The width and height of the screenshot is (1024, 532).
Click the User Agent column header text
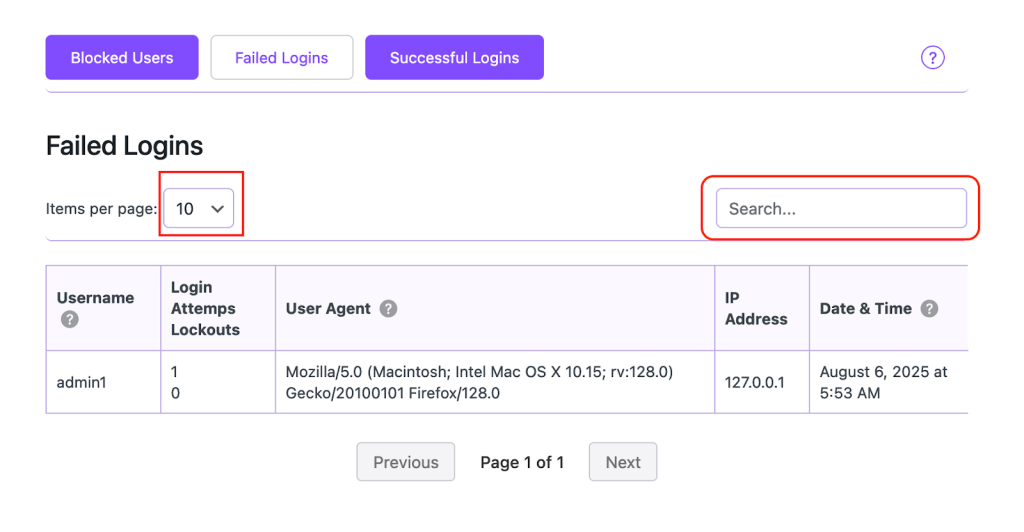pos(328,309)
